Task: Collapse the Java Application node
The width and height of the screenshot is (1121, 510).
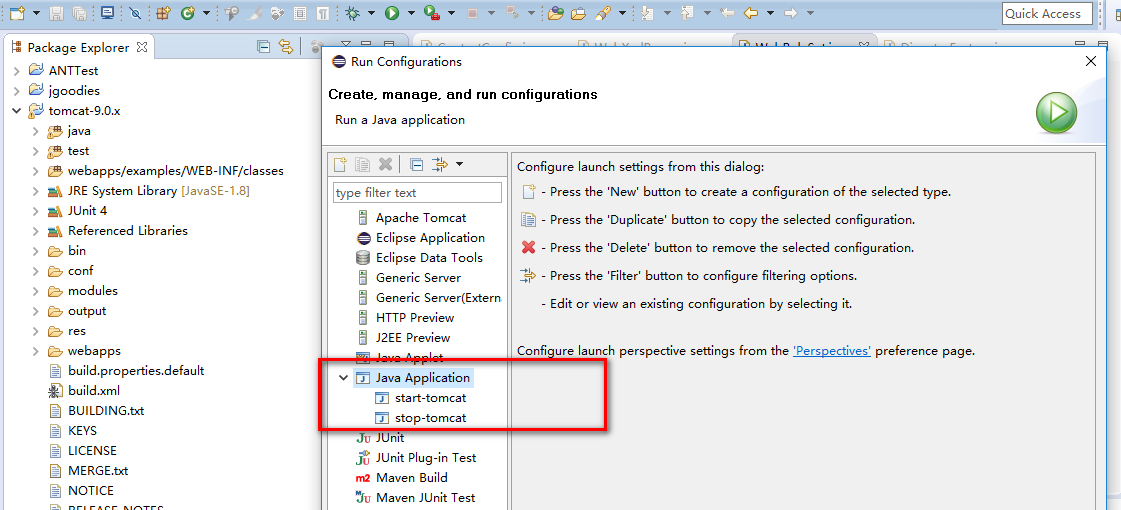Action: point(344,378)
